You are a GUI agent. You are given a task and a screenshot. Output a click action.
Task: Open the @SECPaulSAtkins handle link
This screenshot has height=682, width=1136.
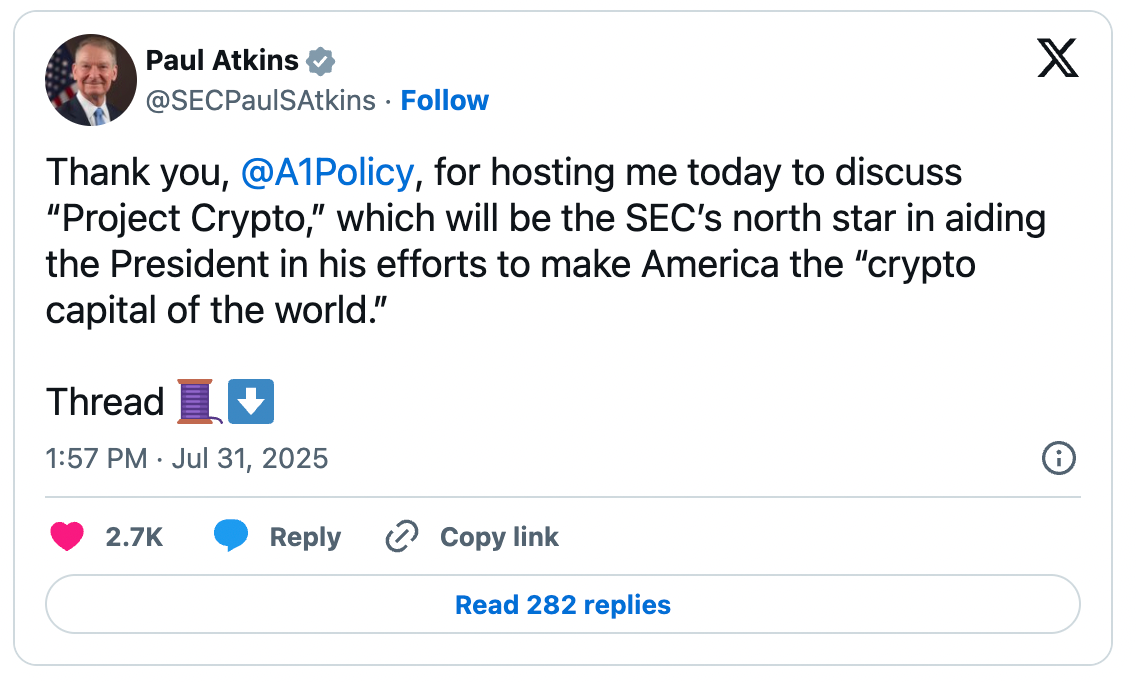coord(261,101)
